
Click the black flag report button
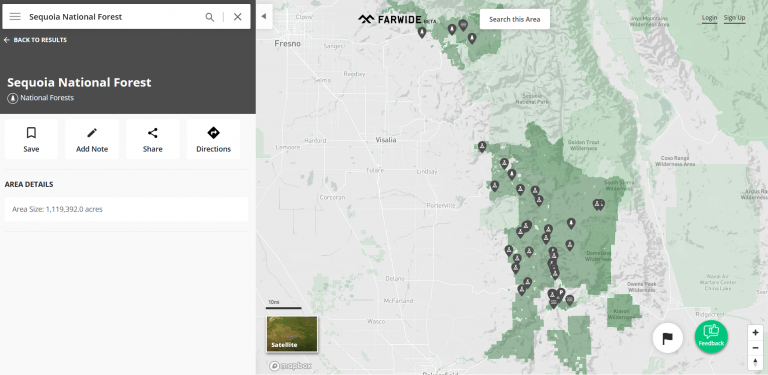(x=668, y=338)
